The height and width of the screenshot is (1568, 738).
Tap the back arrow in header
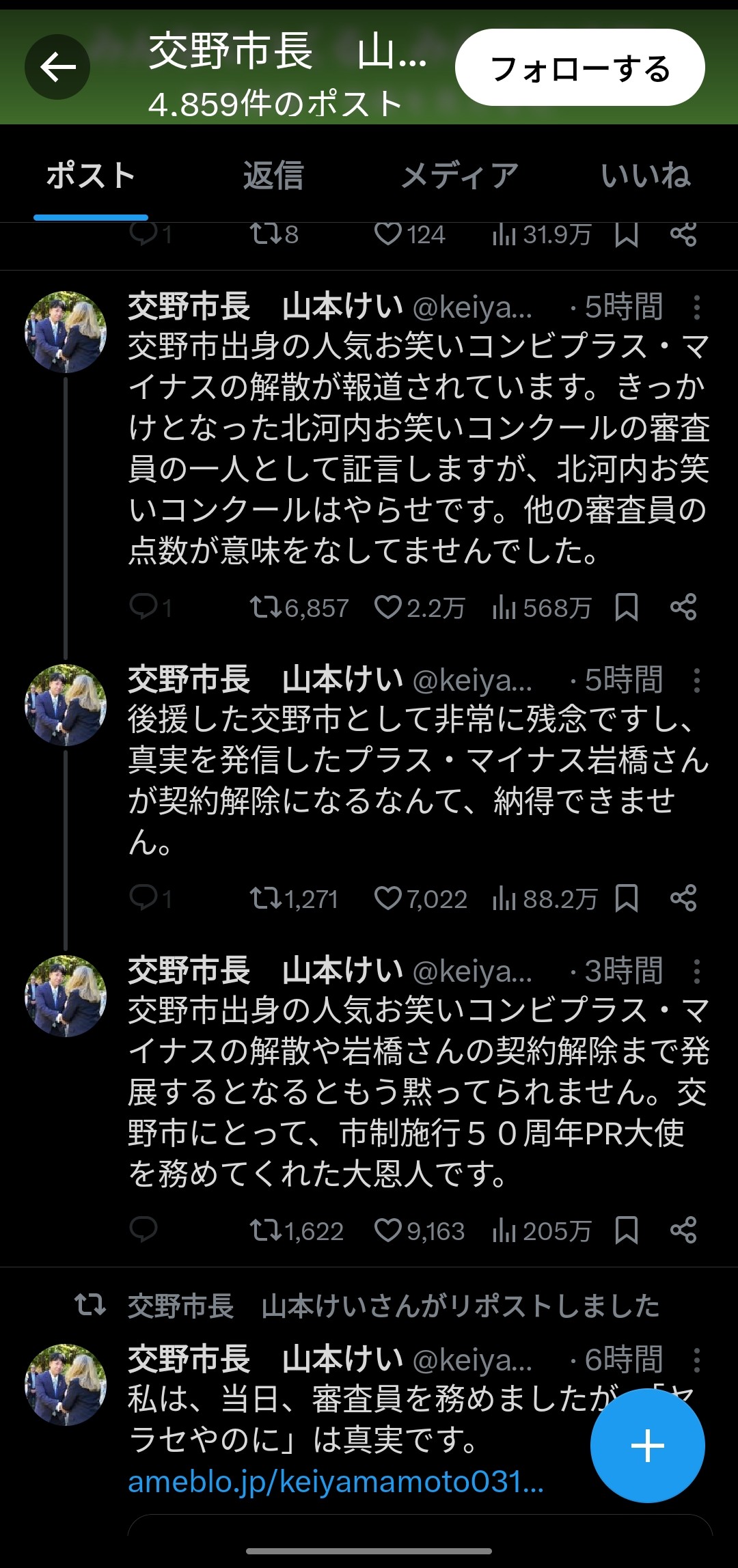(x=57, y=67)
